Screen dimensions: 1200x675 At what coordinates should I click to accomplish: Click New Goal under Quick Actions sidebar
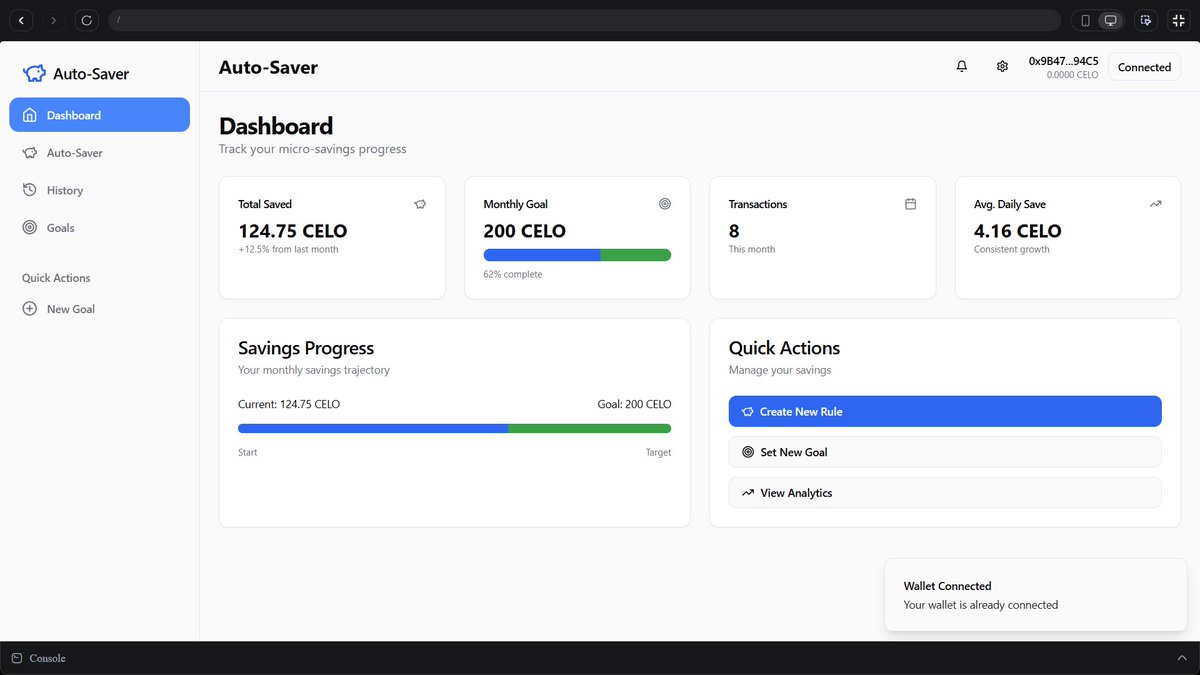99,309
